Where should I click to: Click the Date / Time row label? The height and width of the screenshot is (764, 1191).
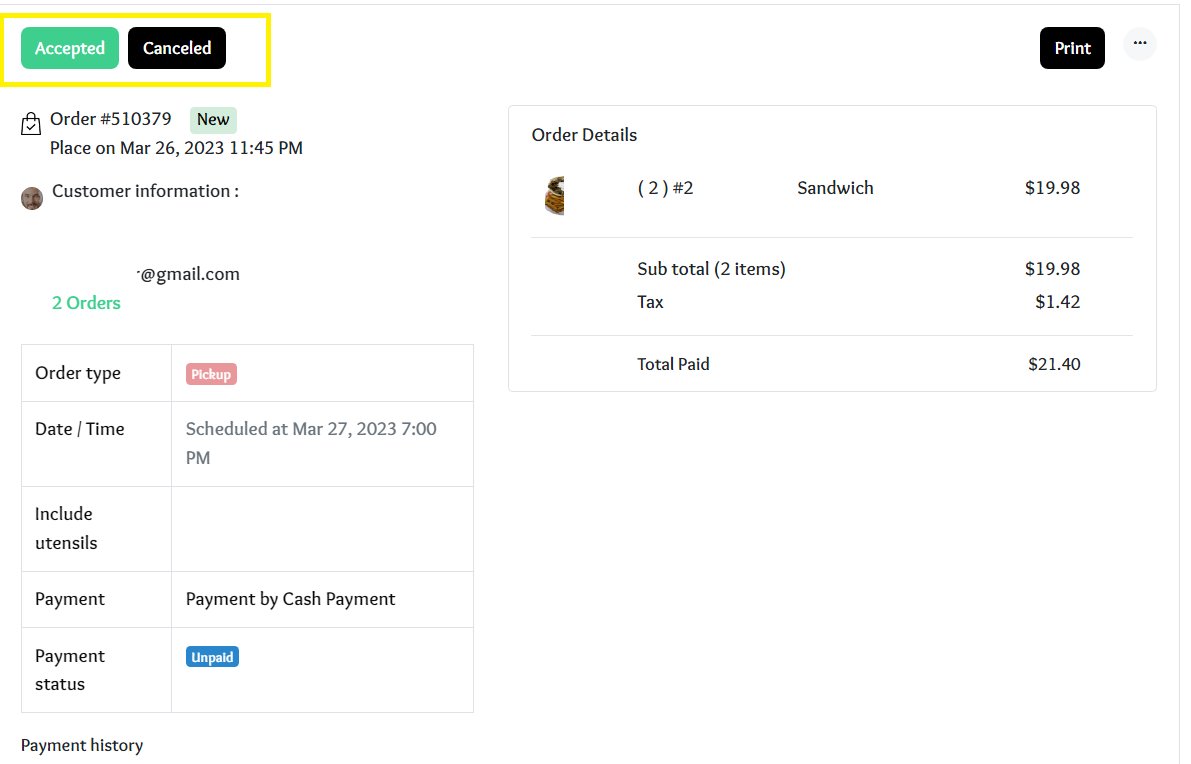[x=80, y=428]
